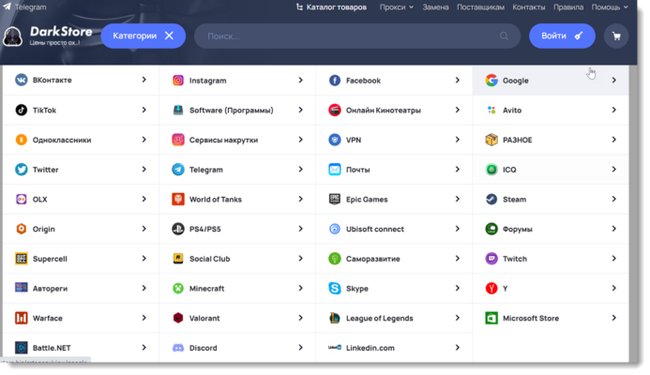Open the TikTok icon
The height and width of the screenshot is (375, 650).
tap(21, 110)
